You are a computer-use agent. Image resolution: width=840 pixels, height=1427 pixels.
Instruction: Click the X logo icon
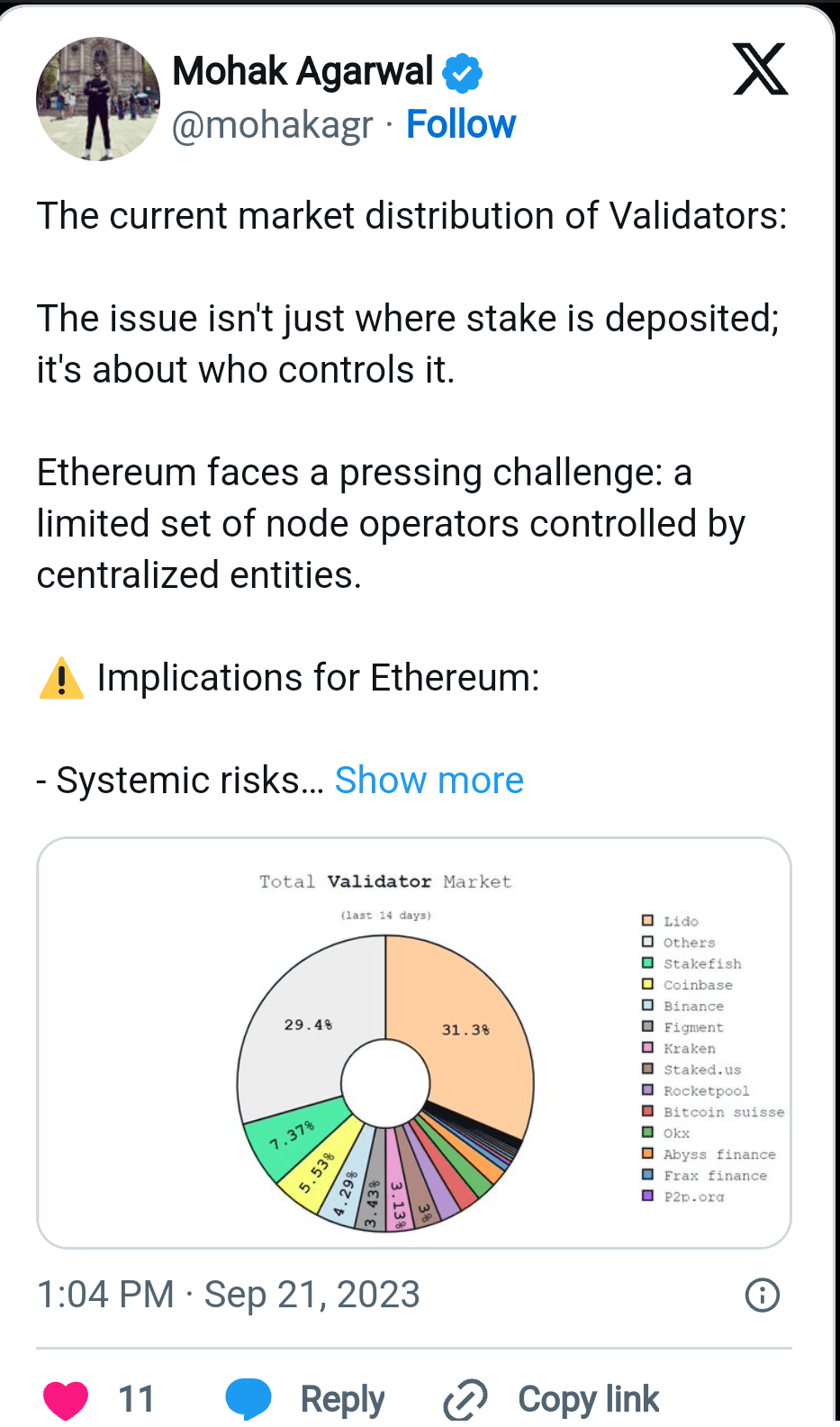point(761,68)
